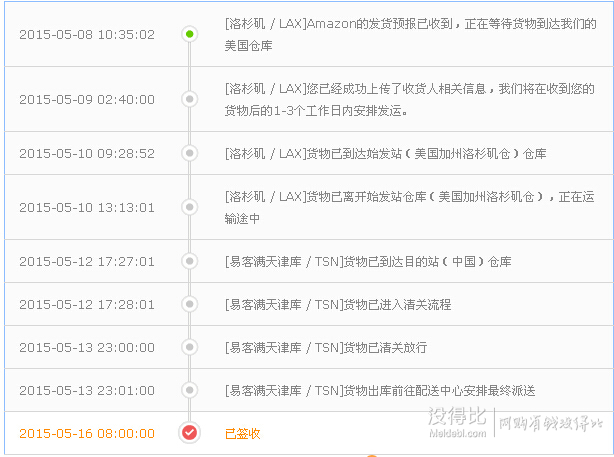Select orange timestamp 2015-05-16 08:00:00
Viewport: 614px width, 457px height.
pyautogui.click(x=87, y=434)
